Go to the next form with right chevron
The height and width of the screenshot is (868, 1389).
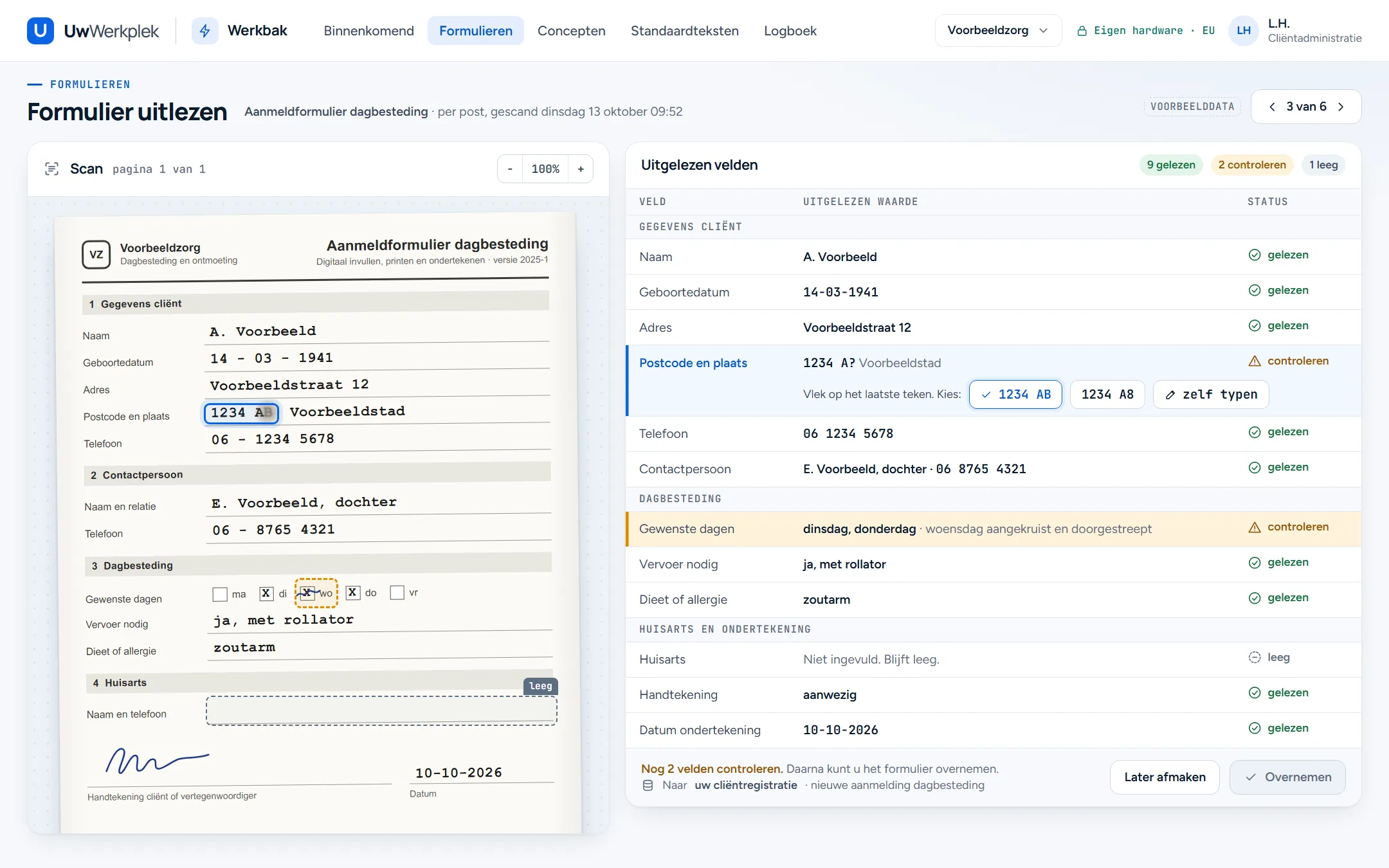[1341, 107]
